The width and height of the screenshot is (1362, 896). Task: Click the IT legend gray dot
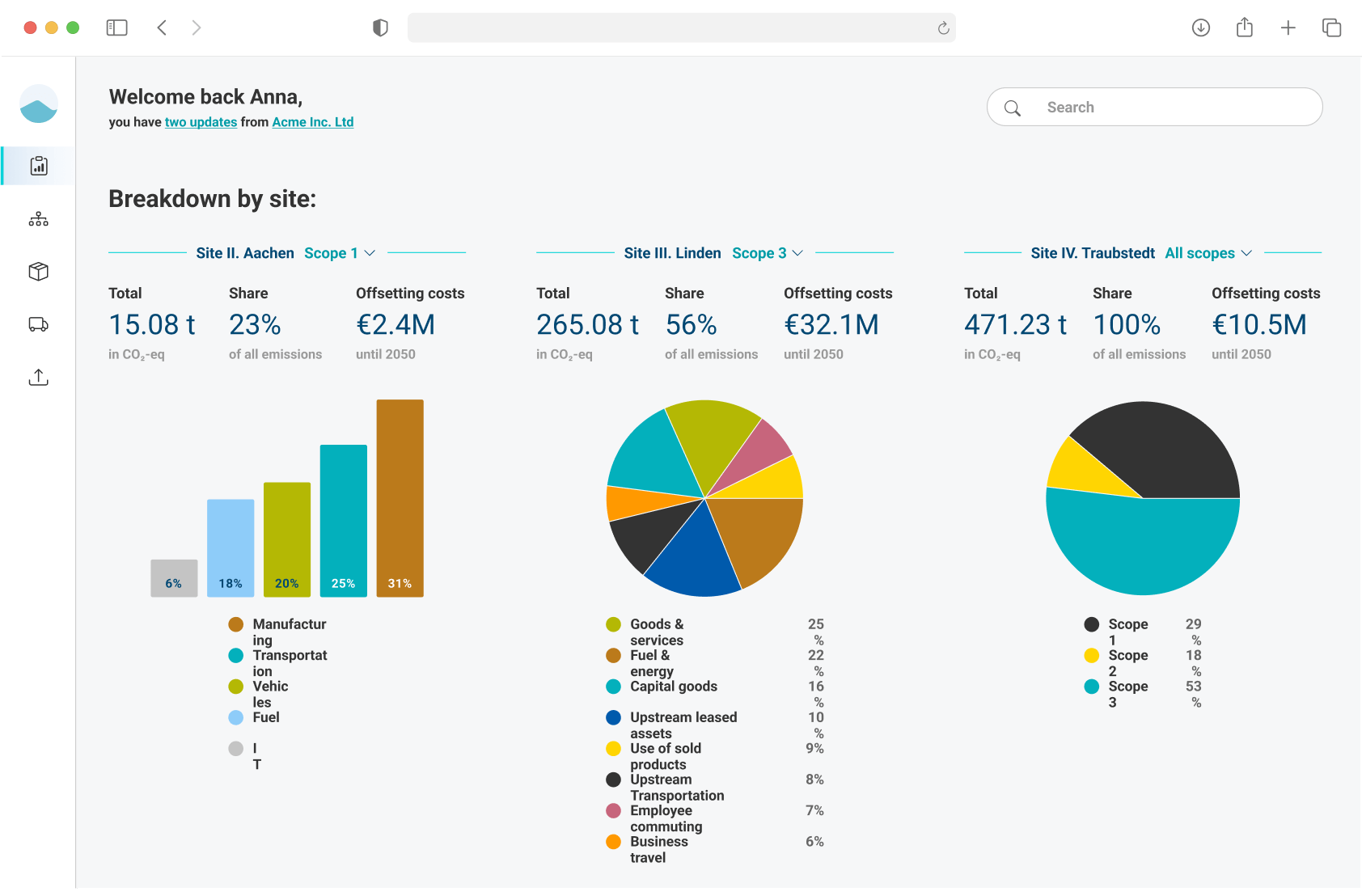pyautogui.click(x=236, y=749)
